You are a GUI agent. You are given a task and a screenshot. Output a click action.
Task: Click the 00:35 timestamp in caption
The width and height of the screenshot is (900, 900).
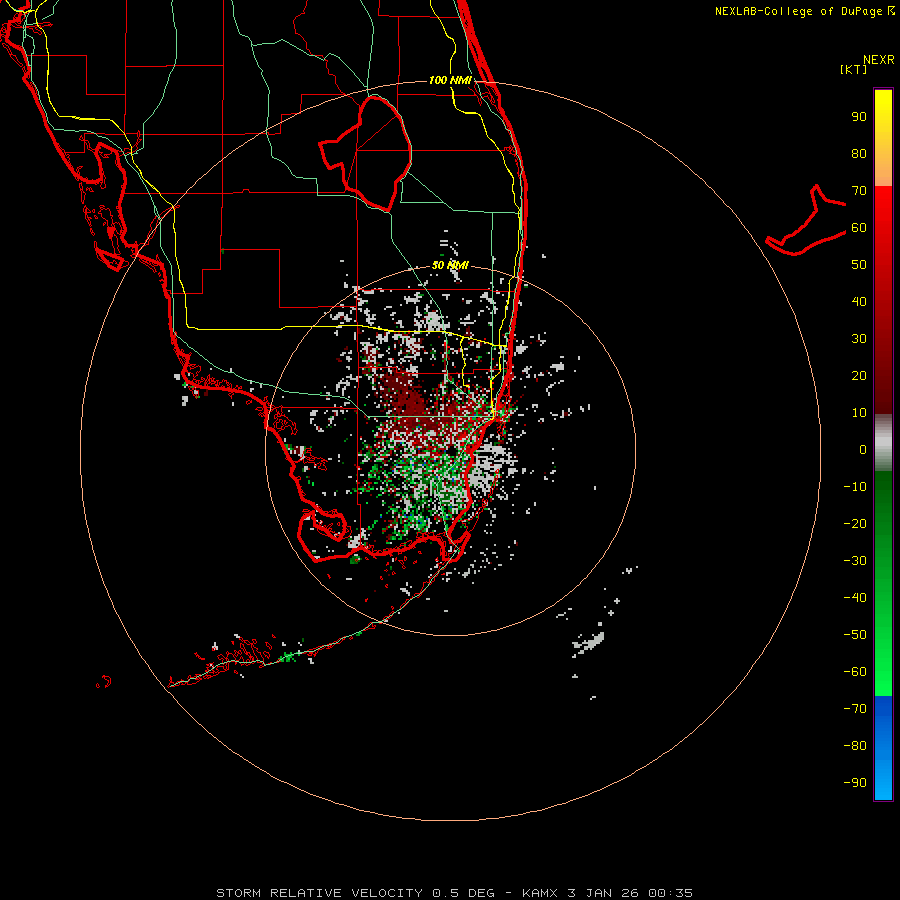point(671,893)
